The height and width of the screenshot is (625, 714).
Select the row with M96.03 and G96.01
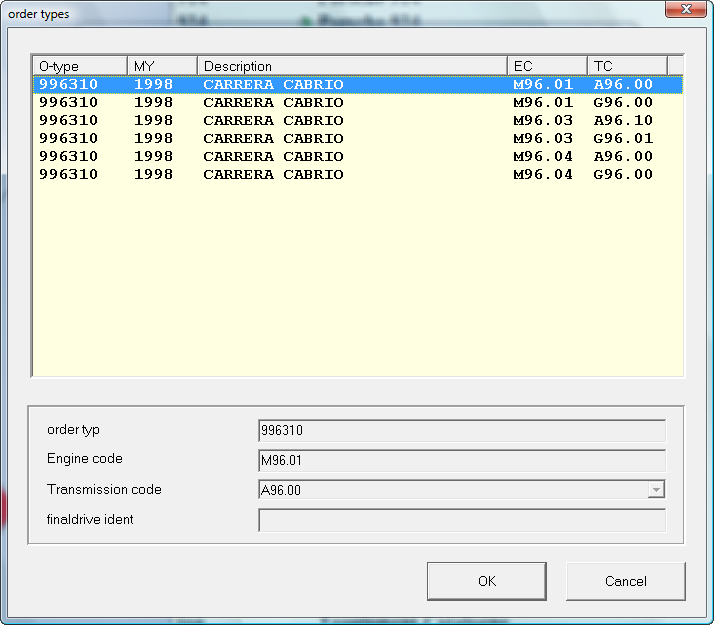click(357, 138)
